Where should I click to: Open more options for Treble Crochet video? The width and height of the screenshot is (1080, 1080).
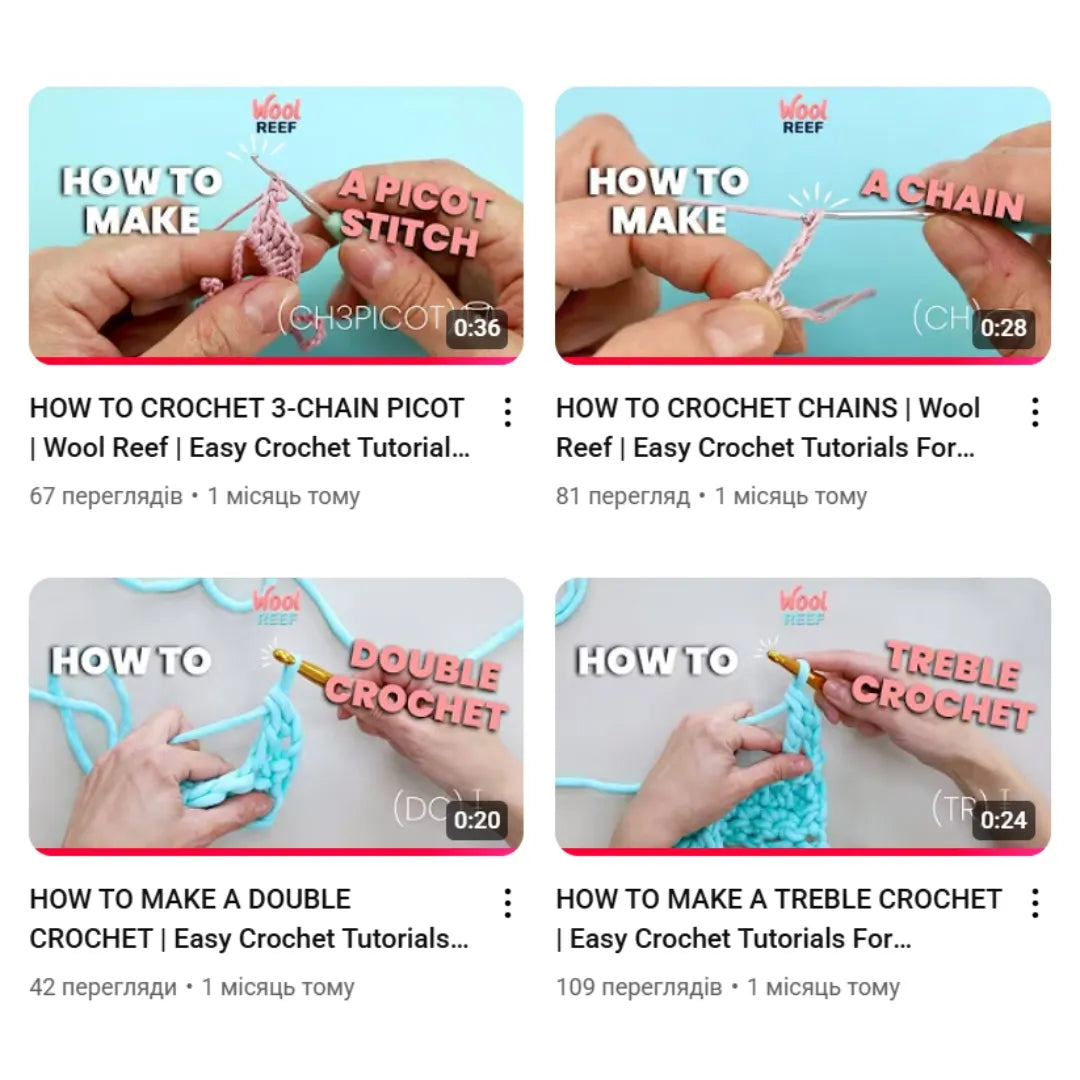pos(1035,904)
